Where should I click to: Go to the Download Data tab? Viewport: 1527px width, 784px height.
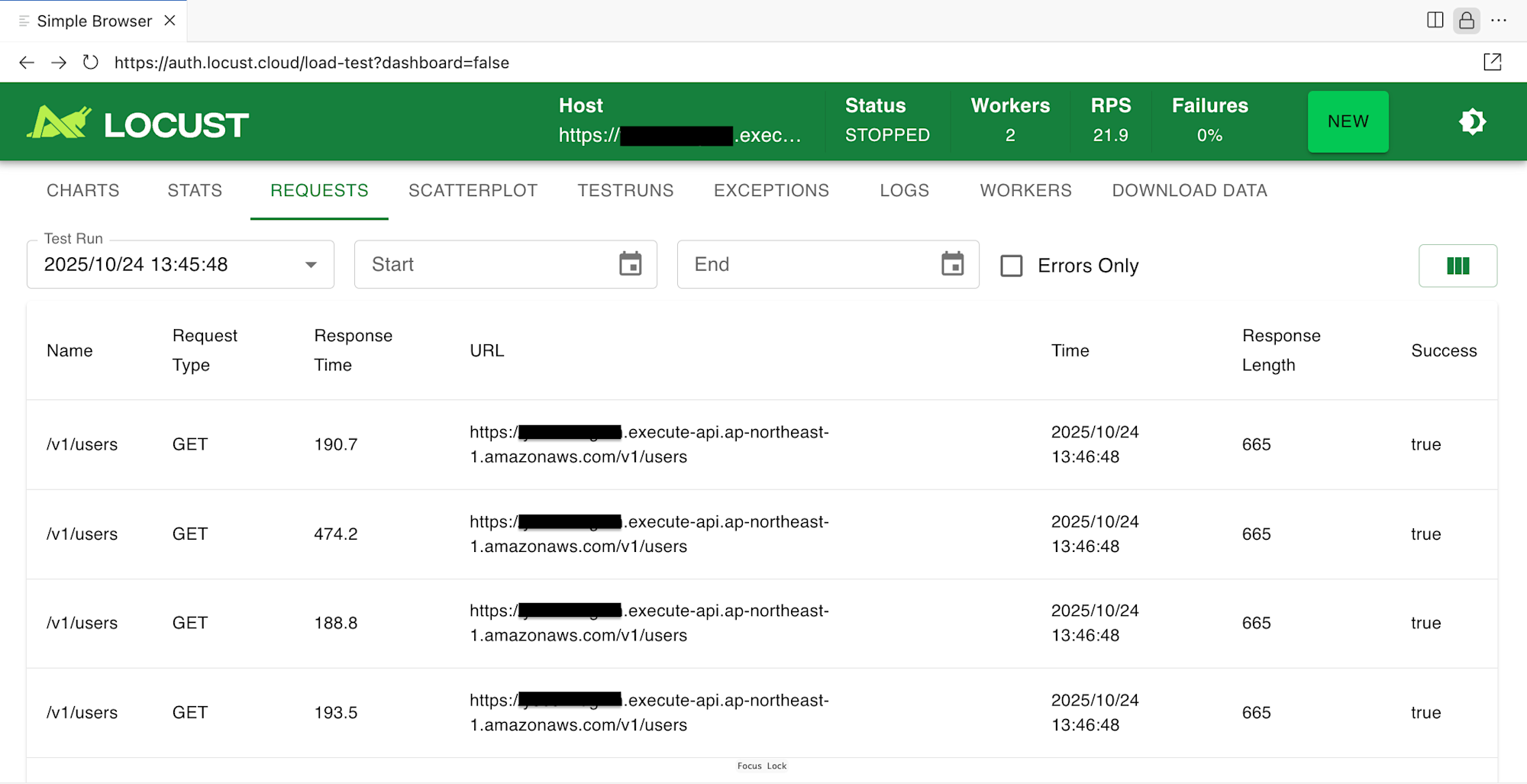click(x=1190, y=191)
